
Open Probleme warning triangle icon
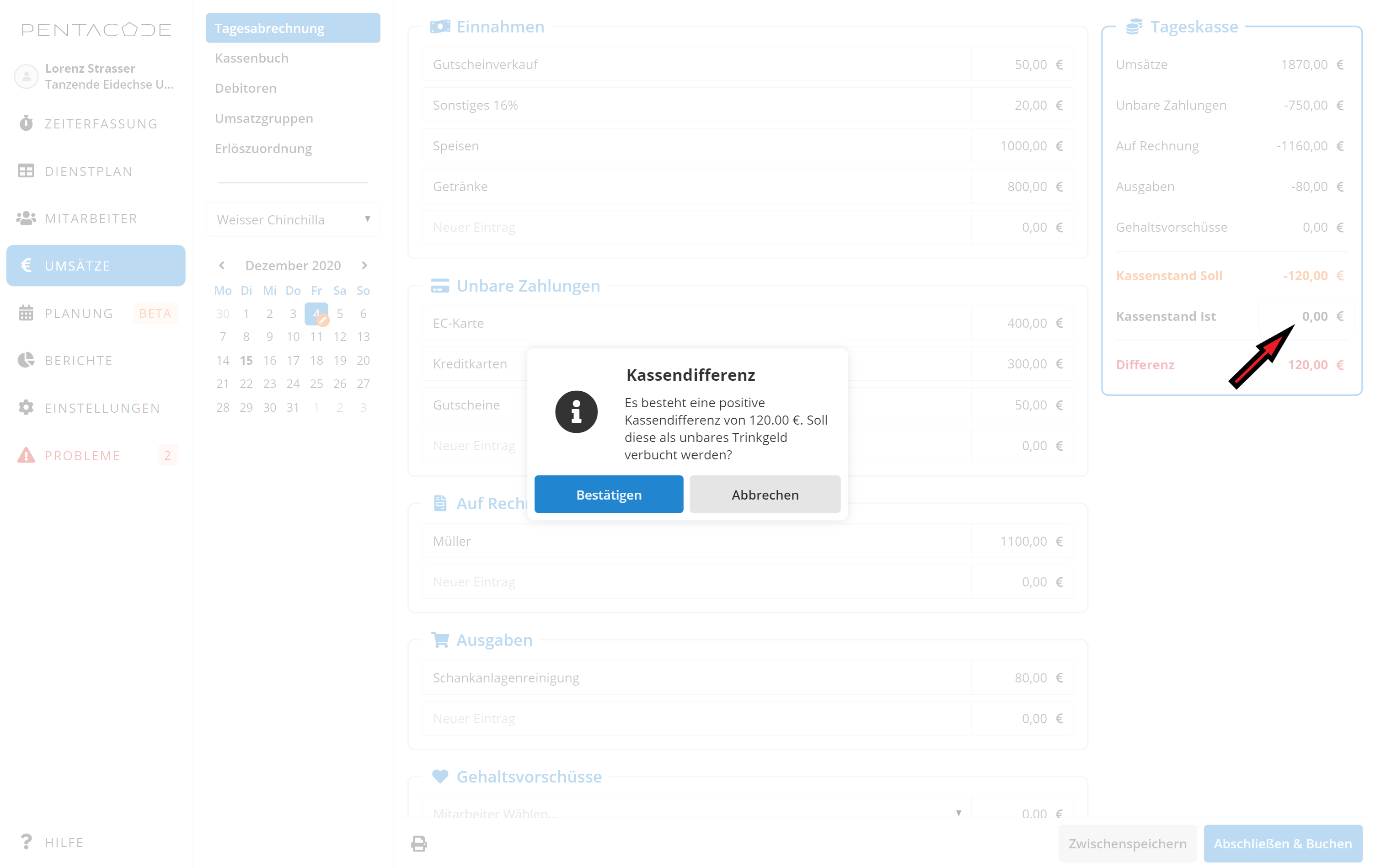[26, 455]
